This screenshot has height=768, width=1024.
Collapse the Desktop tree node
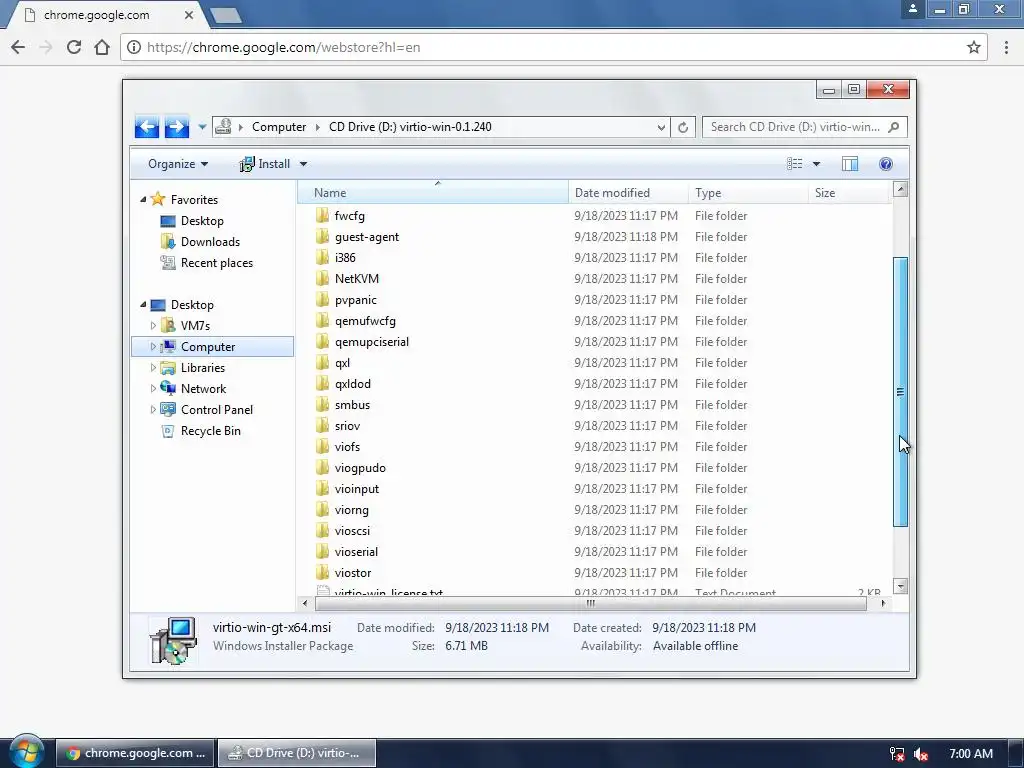point(143,304)
